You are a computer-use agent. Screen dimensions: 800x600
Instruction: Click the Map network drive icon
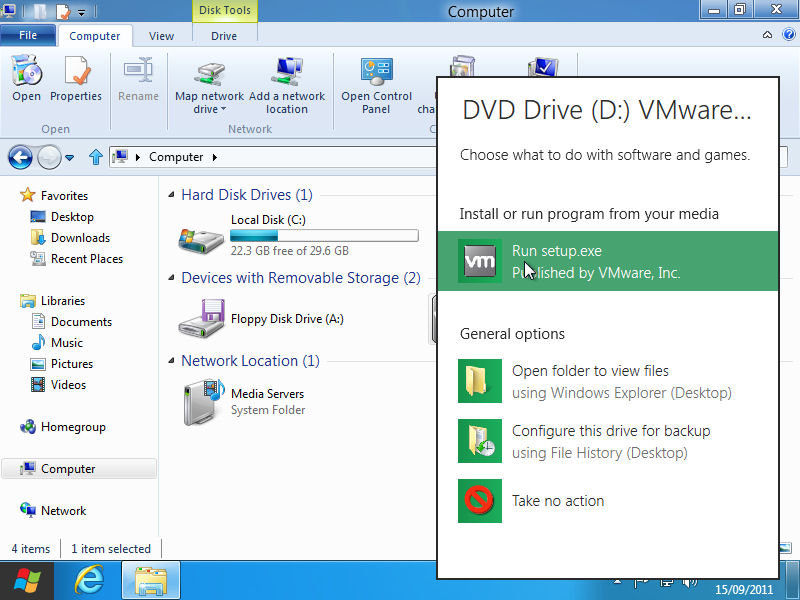tap(209, 75)
